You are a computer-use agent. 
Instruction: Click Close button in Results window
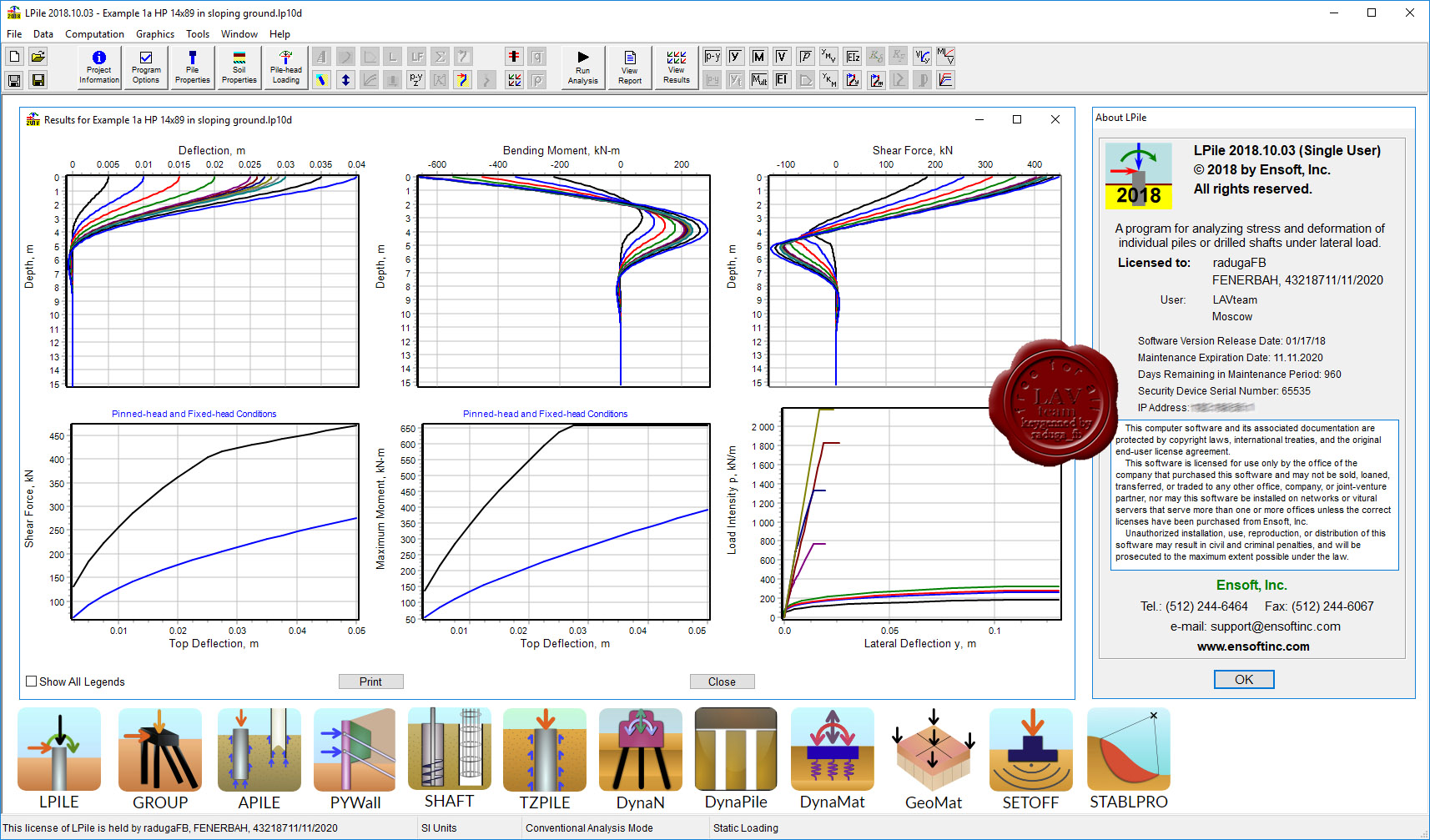click(722, 682)
